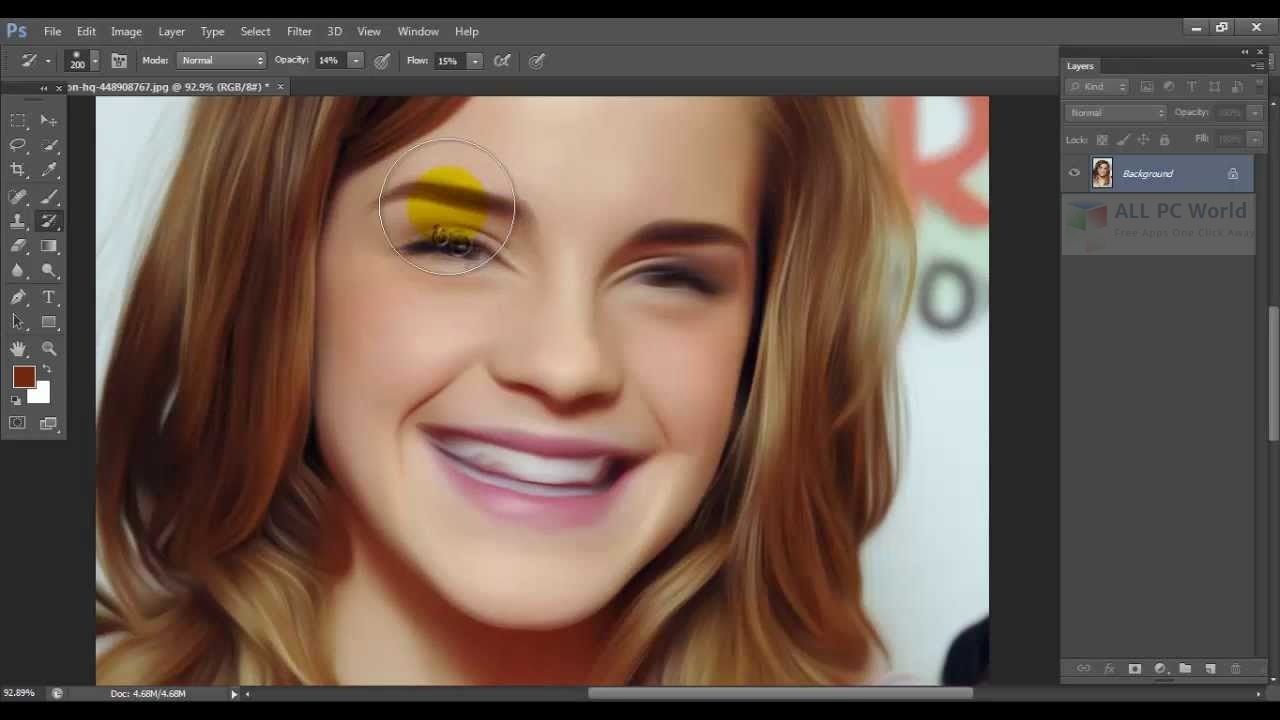Open the layer Kind filter dropdown
Screen dimensions: 1280x720
pos(1097,87)
